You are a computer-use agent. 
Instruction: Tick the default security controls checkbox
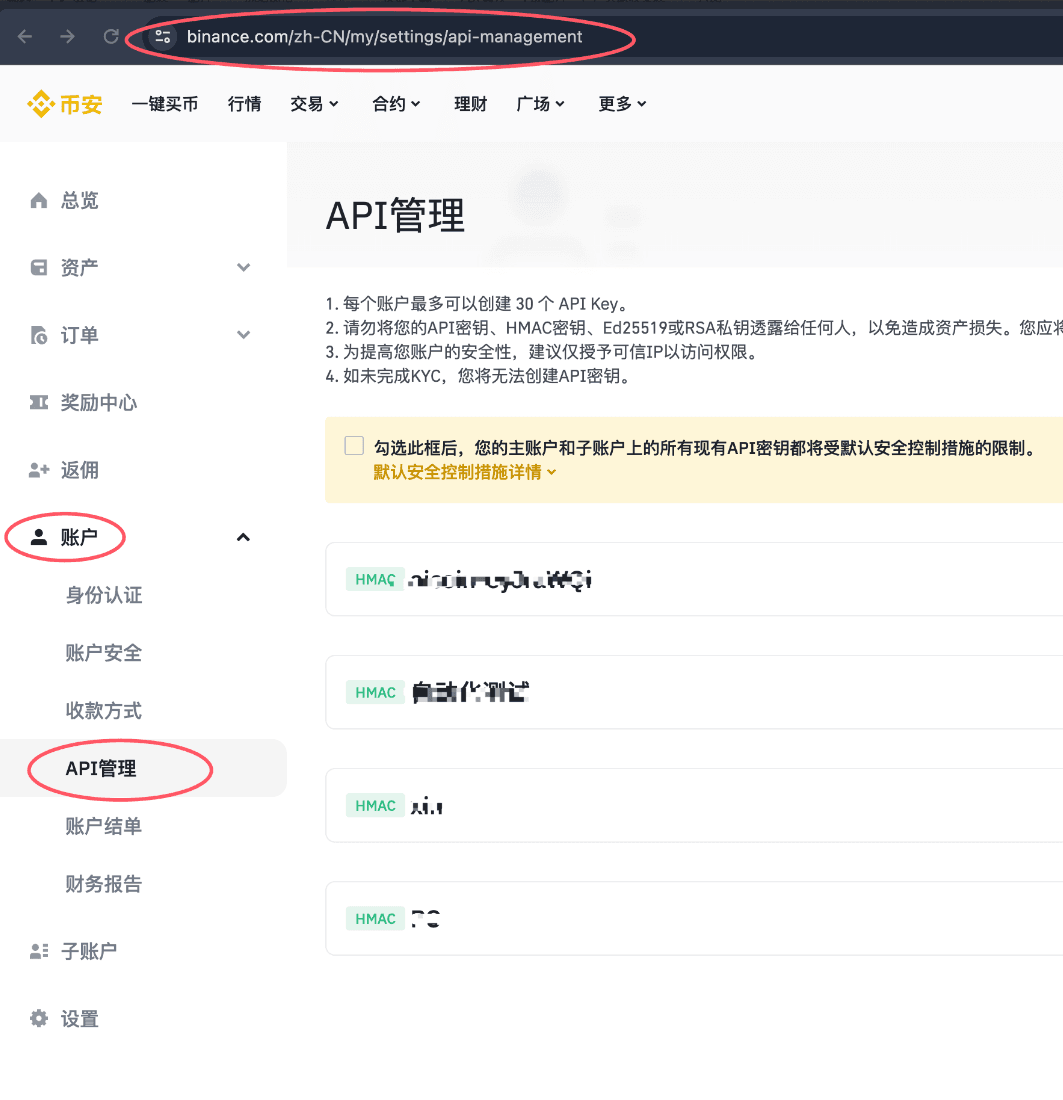pos(354,445)
